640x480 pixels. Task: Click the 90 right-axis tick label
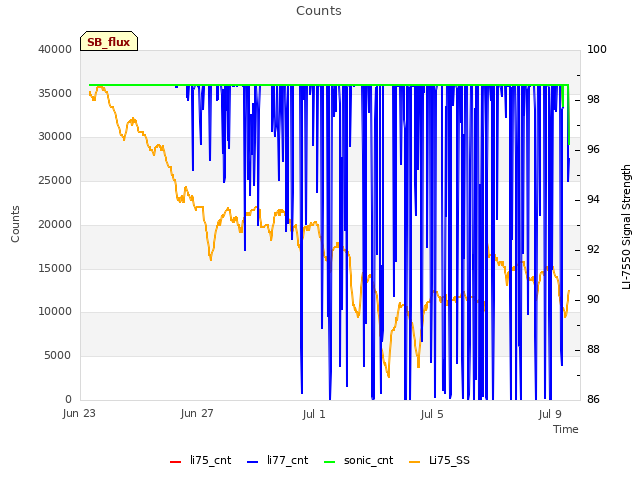pyautogui.click(x=593, y=300)
